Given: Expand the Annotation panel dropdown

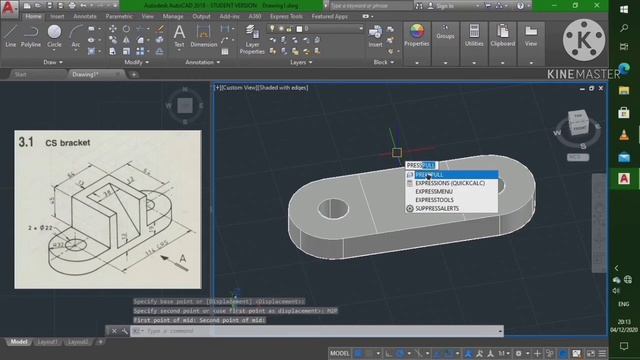Looking at the screenshot, I should (x=203, y=62).
